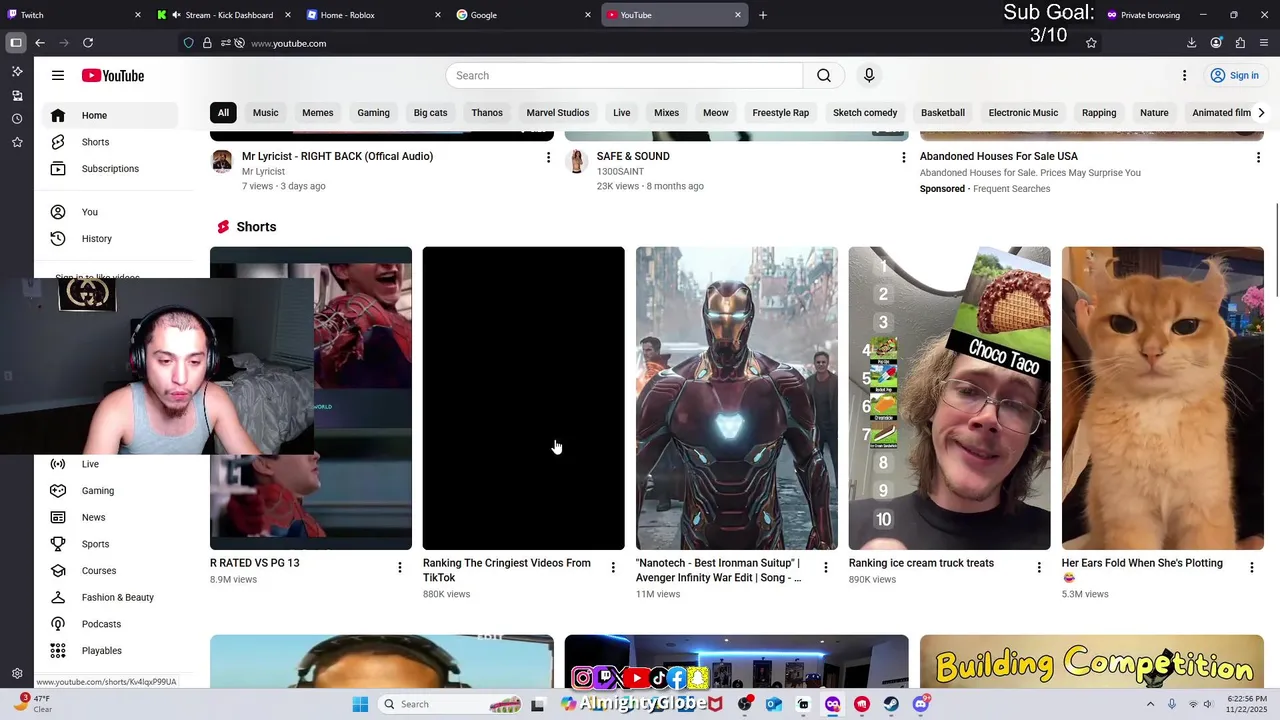Open Steam from the taskbar
1280x720 pixels.
[x=891, y=704]
